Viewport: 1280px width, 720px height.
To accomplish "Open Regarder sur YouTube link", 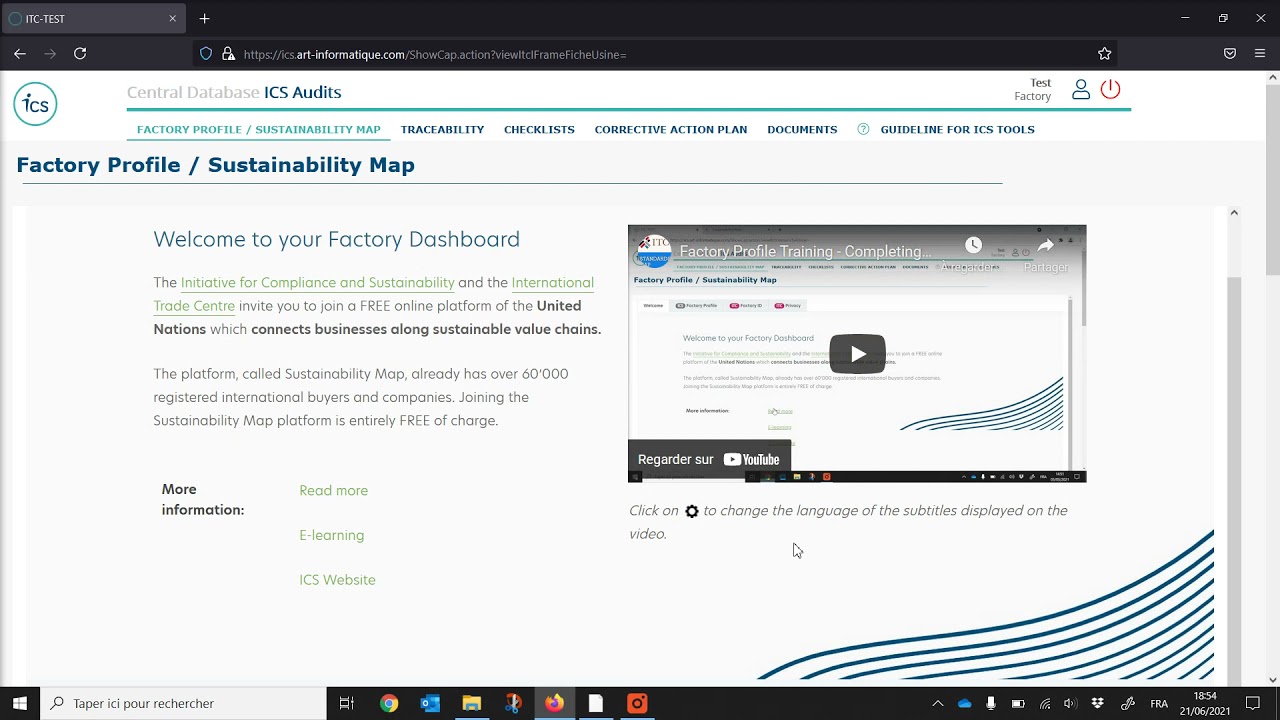I will click(709, 459).
